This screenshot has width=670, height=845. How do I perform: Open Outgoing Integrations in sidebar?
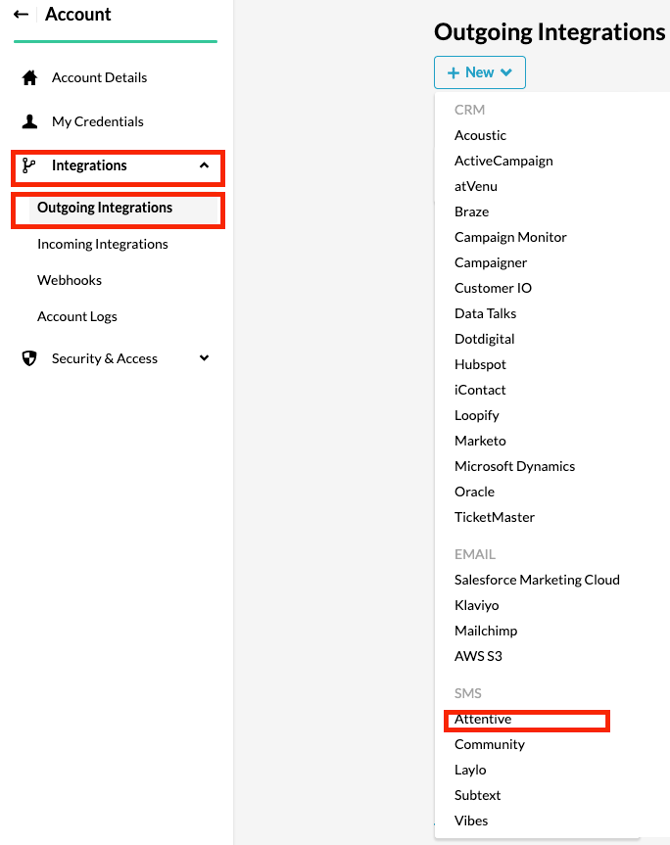coord(105,208)
